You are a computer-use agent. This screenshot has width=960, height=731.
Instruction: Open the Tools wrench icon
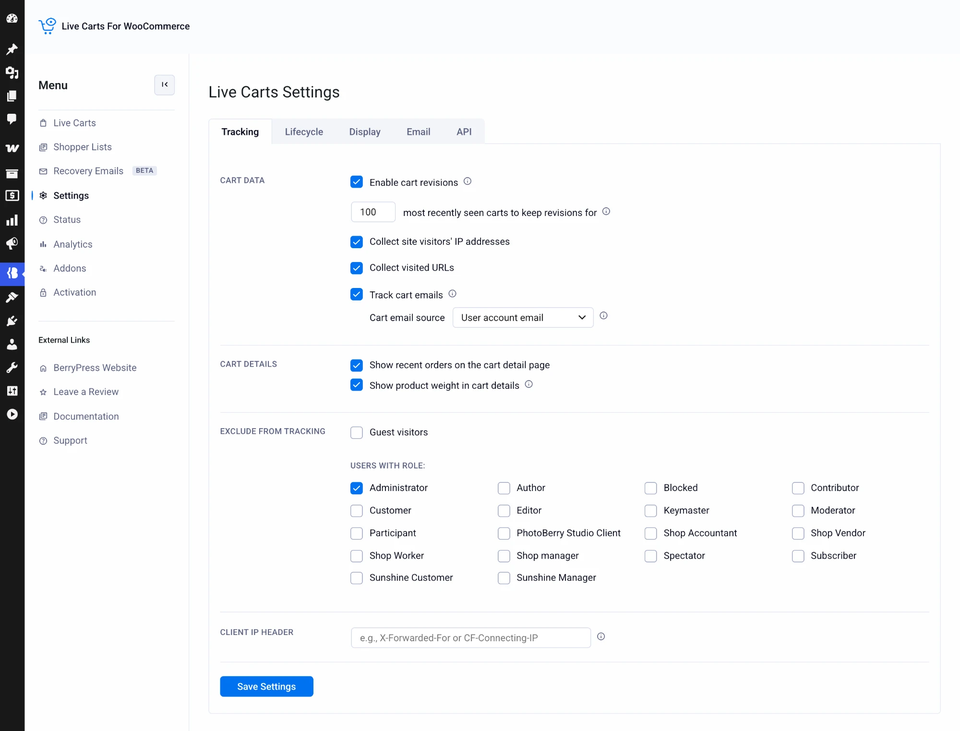click(12, 367)
